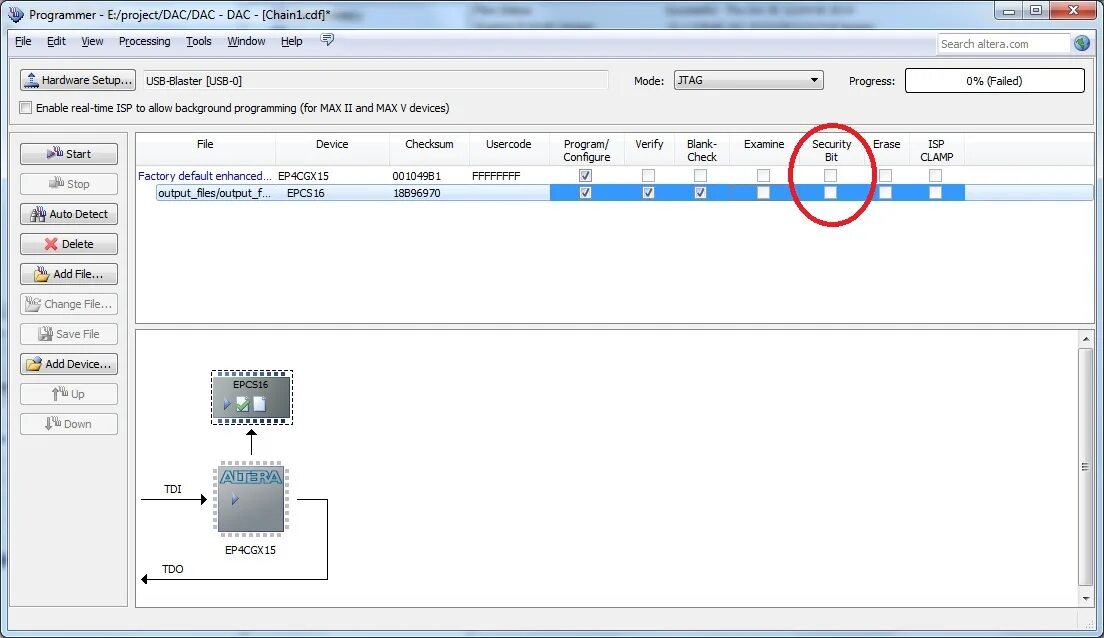Click the diagram scrollbar down arrow

[x=1085, y=598]
